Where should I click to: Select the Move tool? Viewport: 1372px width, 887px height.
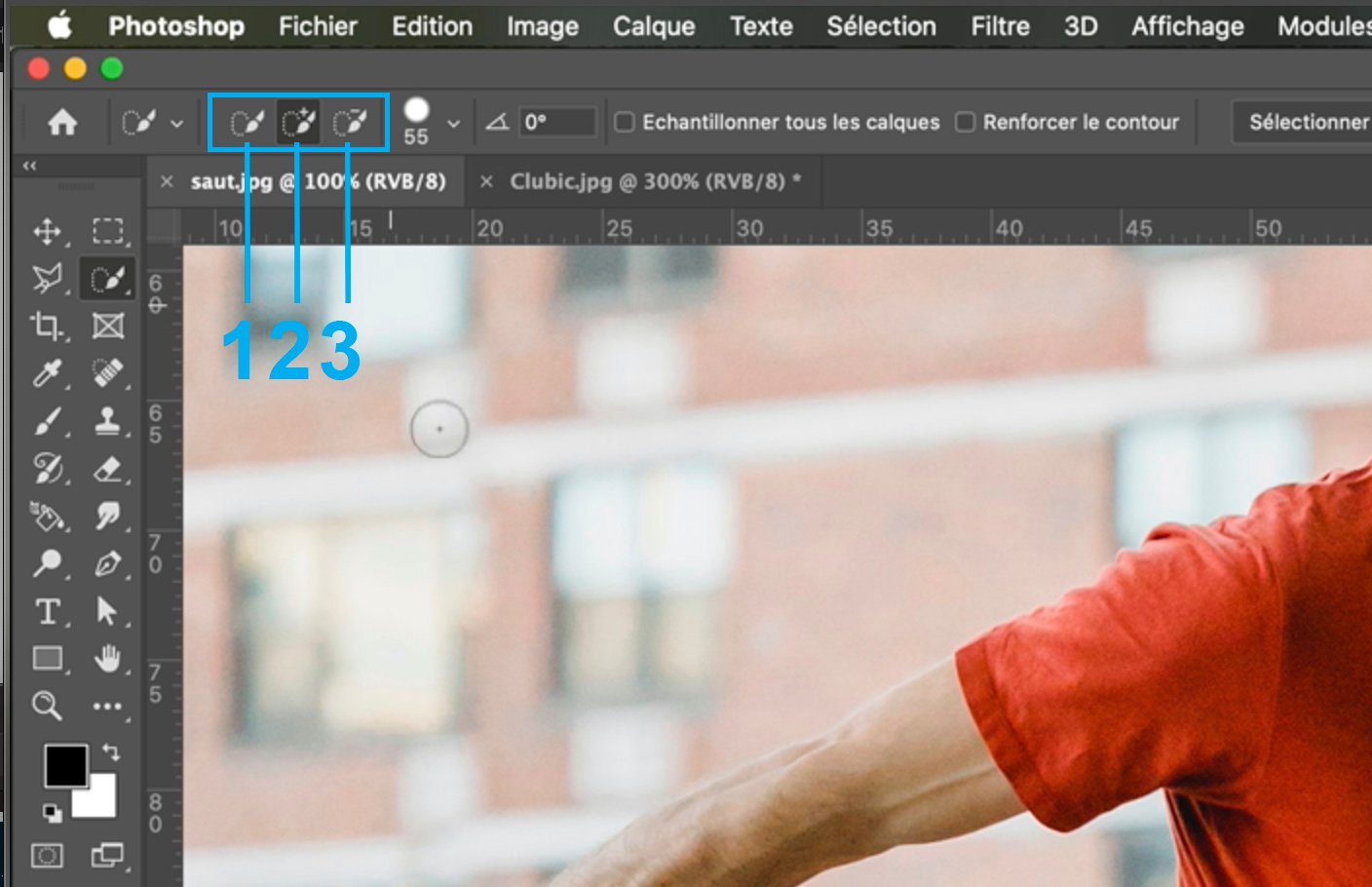coord(47,231)
